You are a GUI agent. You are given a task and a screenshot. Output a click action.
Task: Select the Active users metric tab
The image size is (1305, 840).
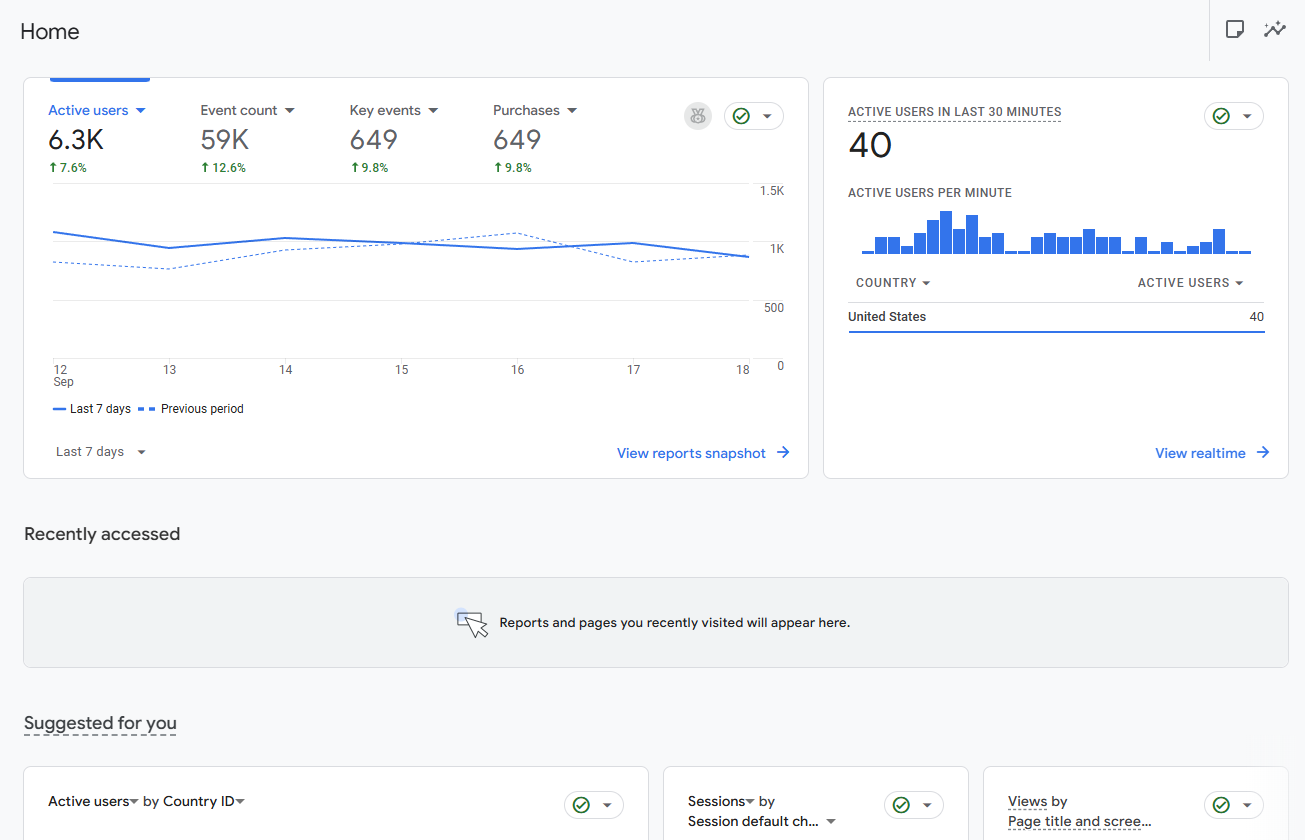click(x=89, y=110)
